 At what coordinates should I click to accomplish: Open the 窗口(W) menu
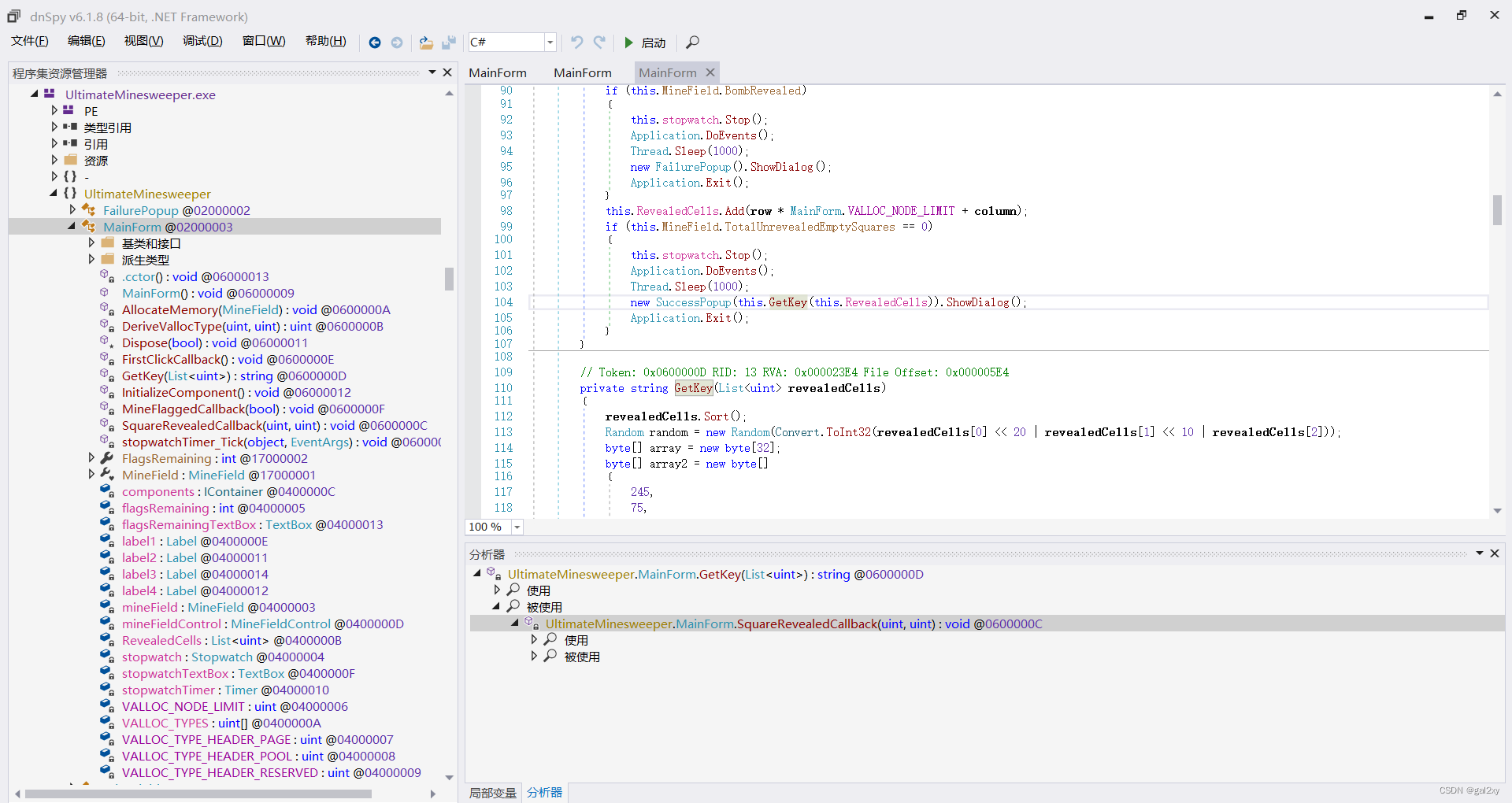[x=264, y=41]
